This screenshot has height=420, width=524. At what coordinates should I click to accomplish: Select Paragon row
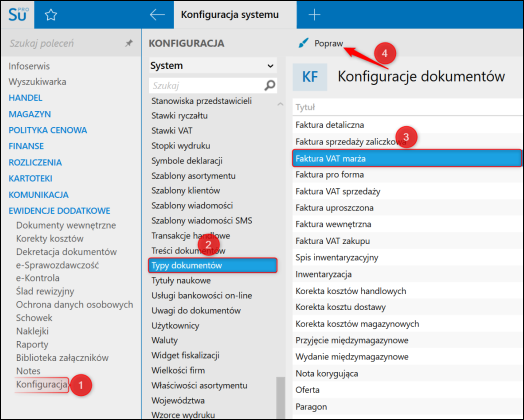click(x=408, y=407)
